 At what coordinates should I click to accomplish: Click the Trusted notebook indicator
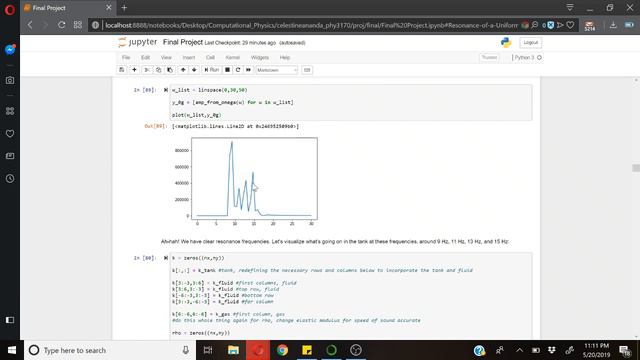[x=489, y=58]
